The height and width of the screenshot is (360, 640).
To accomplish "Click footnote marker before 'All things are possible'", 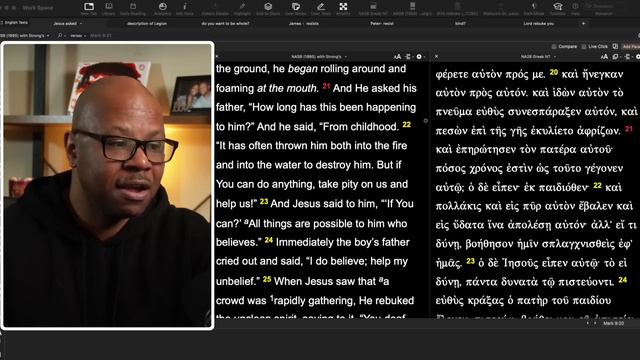I will [x=247, y=222].
